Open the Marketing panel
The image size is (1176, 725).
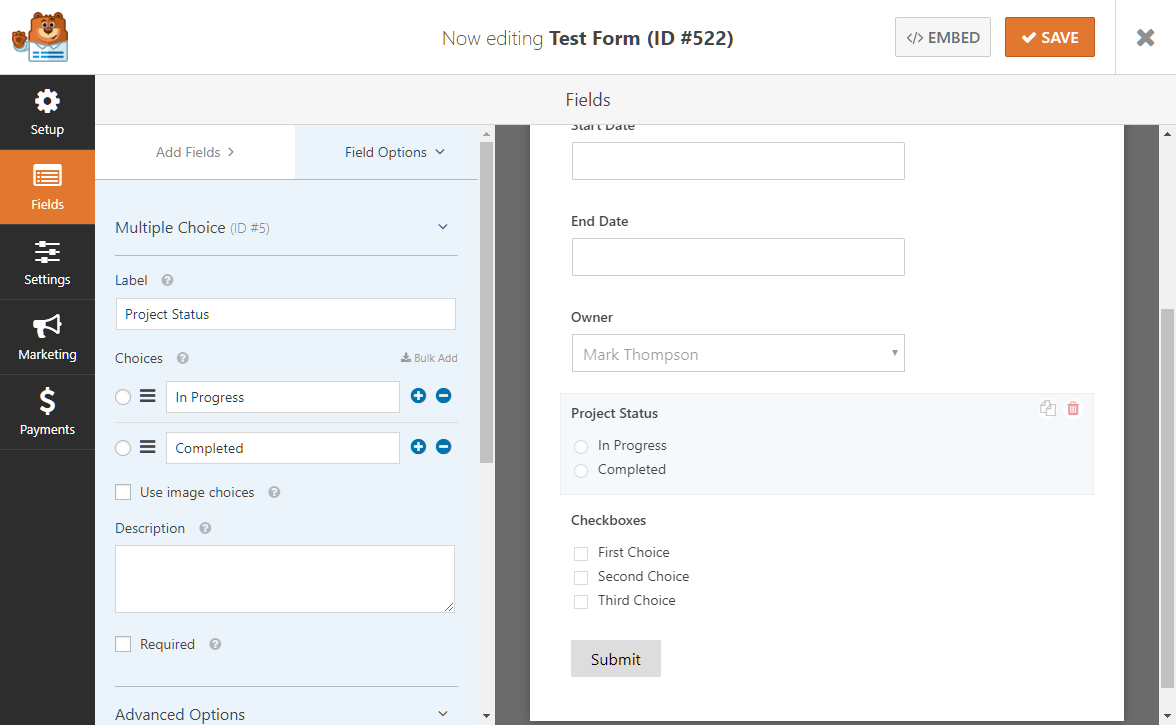click(47, 337)
